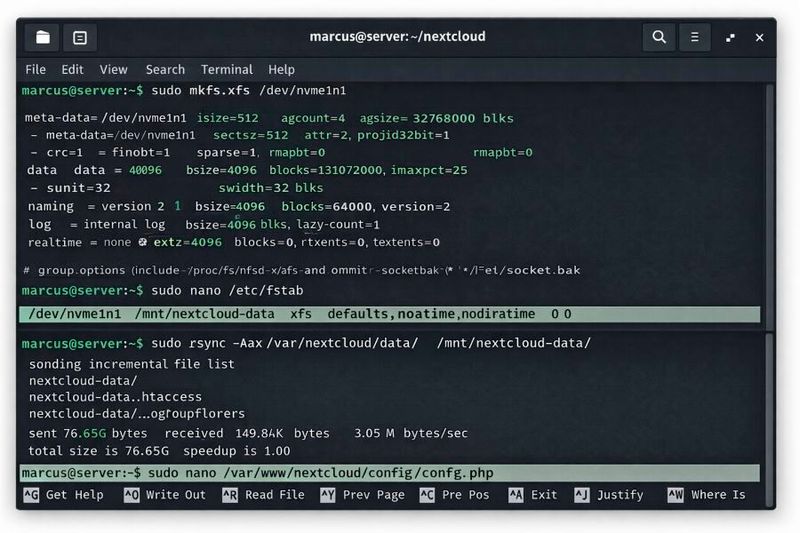This screenshot has width=800, height=533.
Task: Click the 'sudo mkfs.xfs /dev/nvme1n1' command
Action: (x=248, y=91)
